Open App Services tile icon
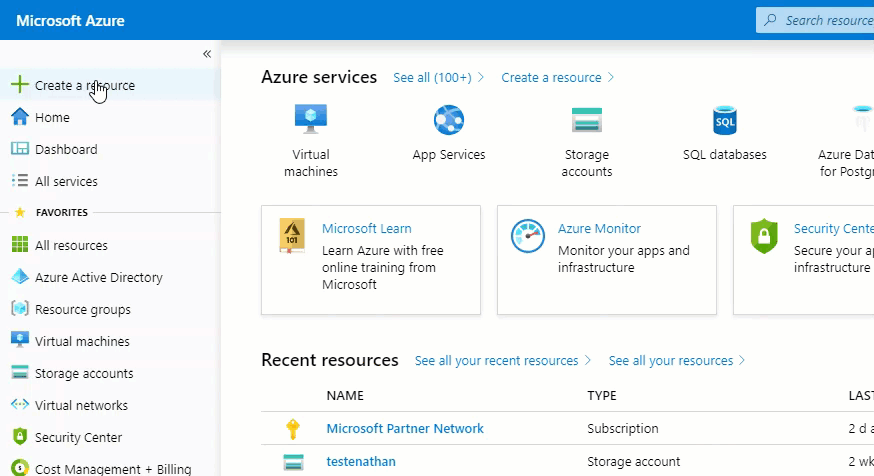 (x=449, y=120)
